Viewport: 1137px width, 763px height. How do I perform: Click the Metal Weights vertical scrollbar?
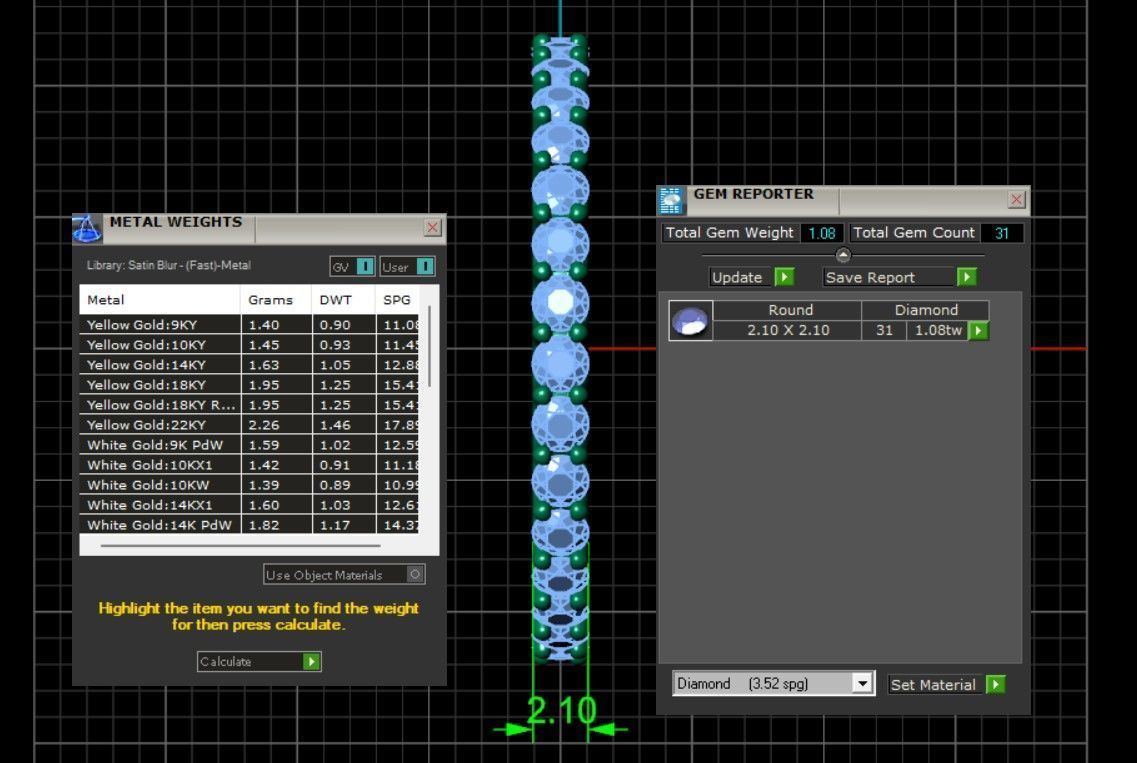point(429,347)
